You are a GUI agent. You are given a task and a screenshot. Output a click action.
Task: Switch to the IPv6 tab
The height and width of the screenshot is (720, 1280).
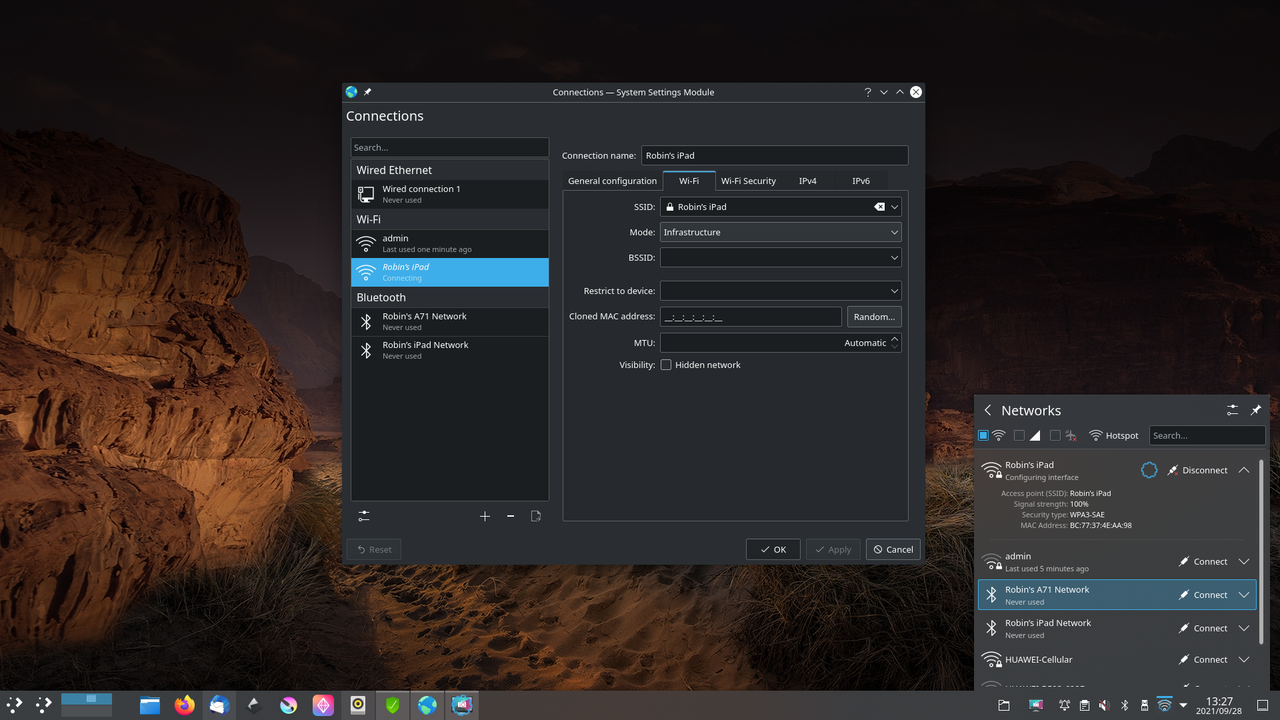(x=861, y=181)
